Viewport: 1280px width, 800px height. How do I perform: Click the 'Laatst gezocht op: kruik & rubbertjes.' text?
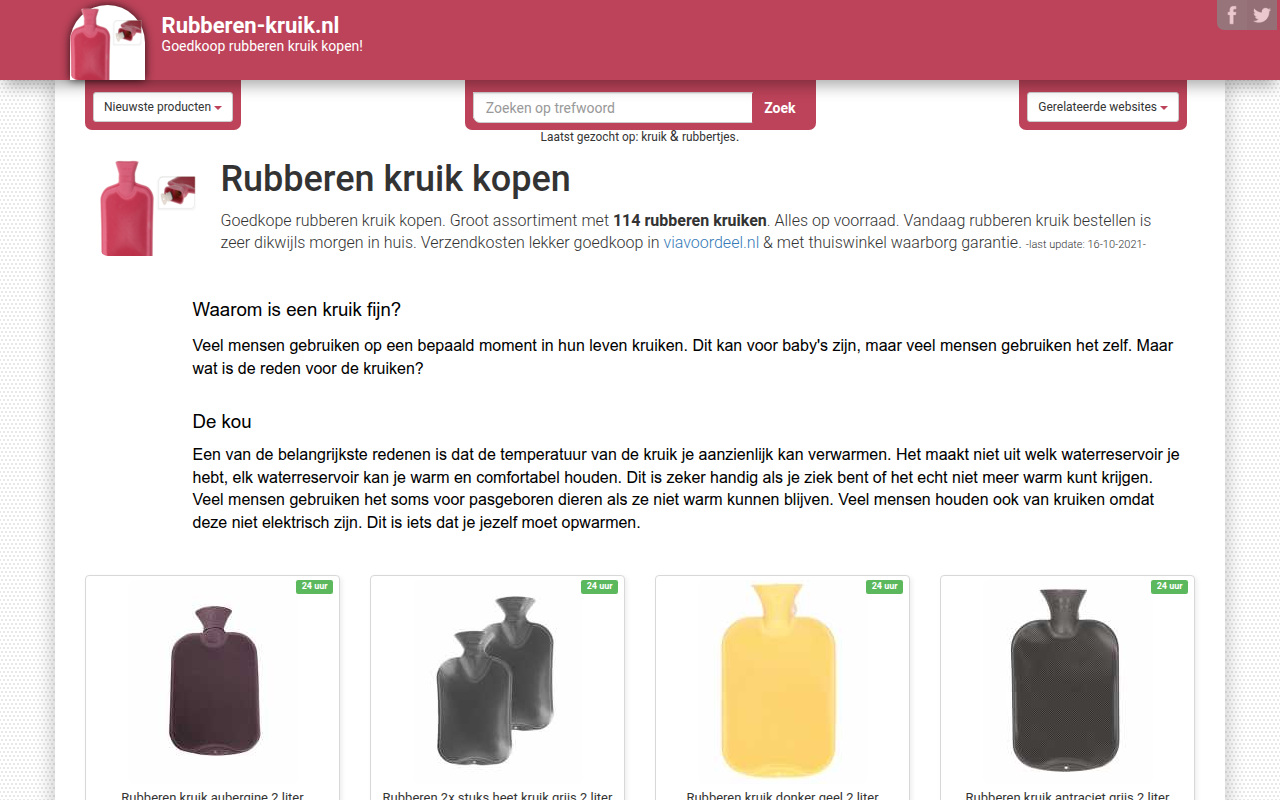pyautogui.click(x=640, y=137)
